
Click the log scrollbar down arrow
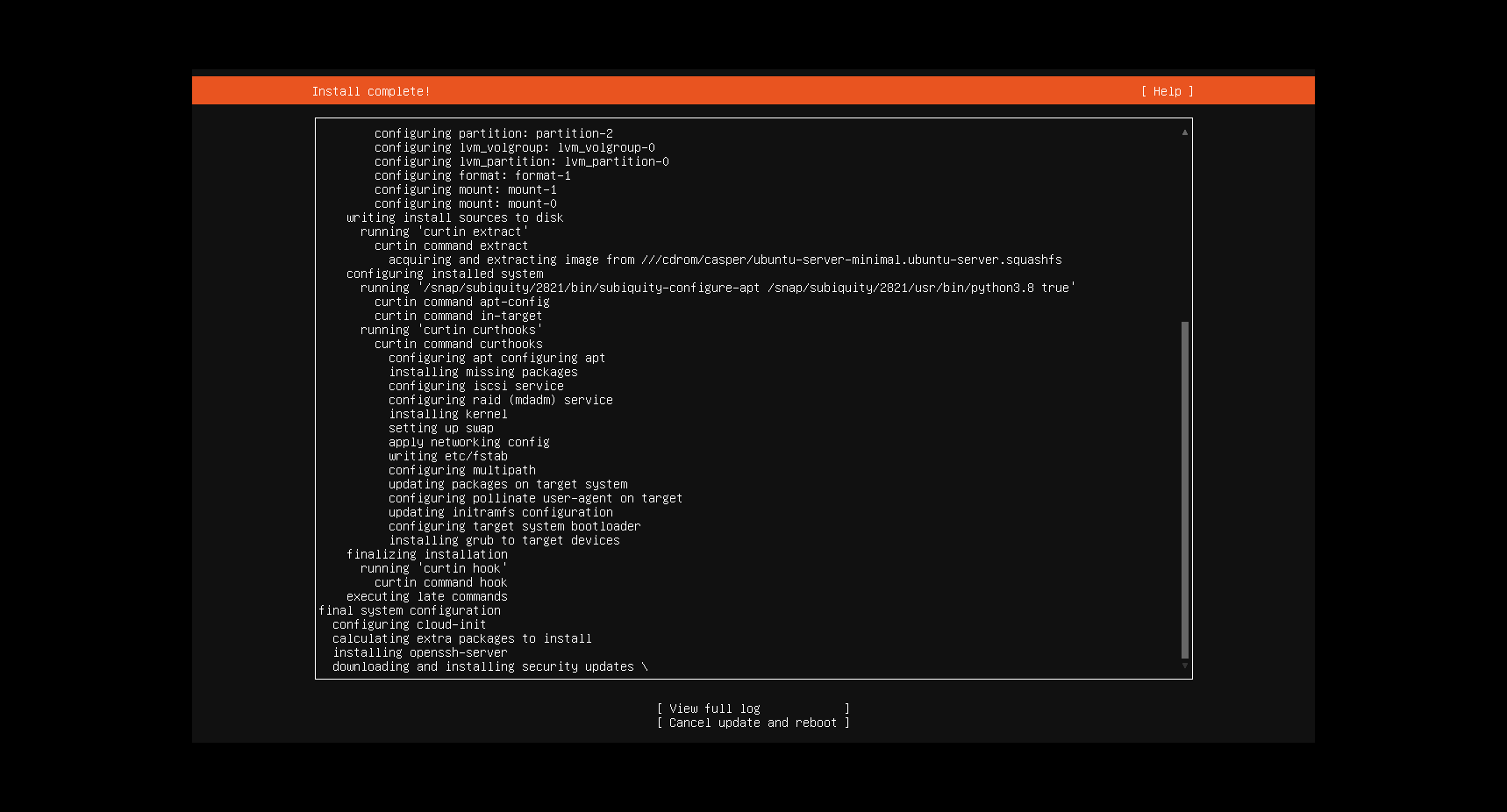click(1184, 666)
